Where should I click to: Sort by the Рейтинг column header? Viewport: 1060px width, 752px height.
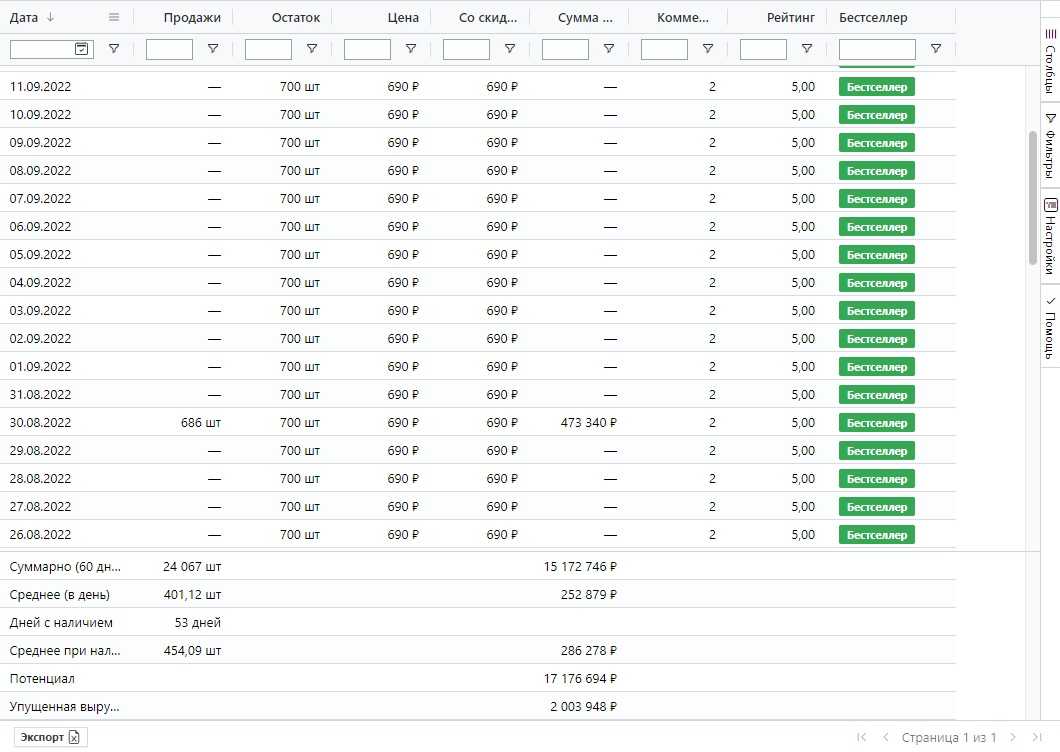point(790,17)
